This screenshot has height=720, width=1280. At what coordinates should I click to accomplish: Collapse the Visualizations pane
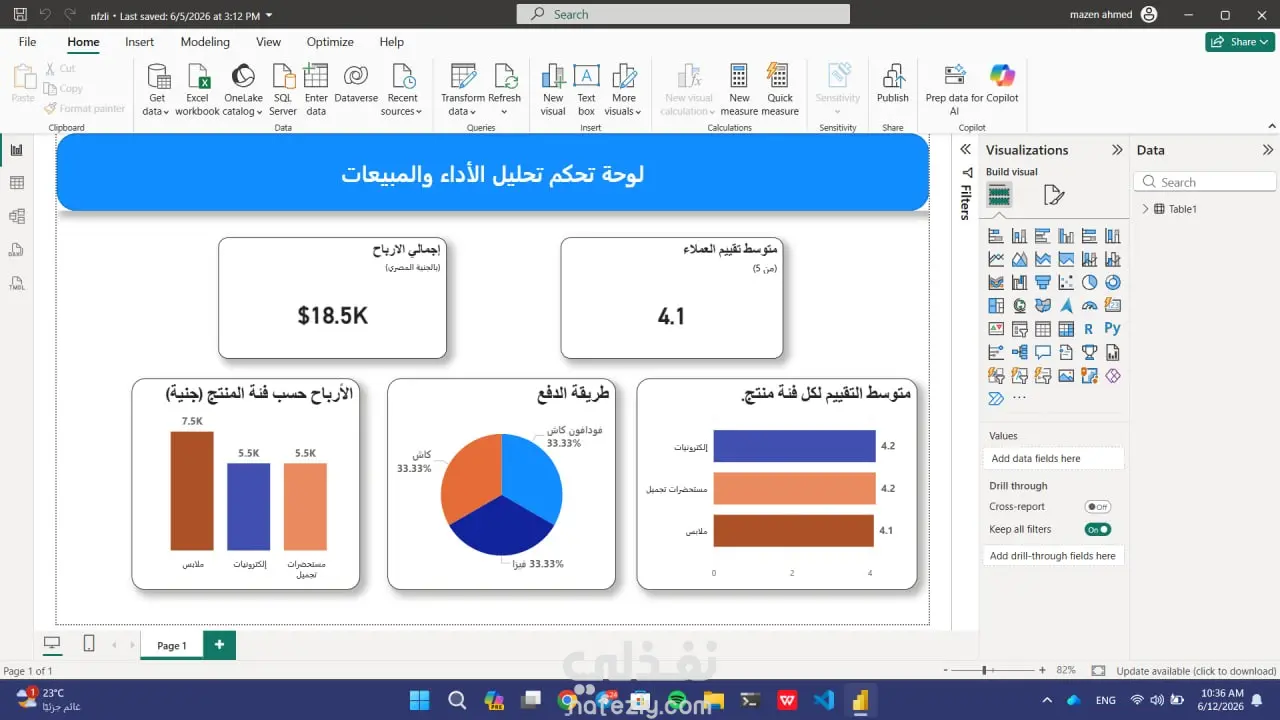click(x=1117, y=150)
